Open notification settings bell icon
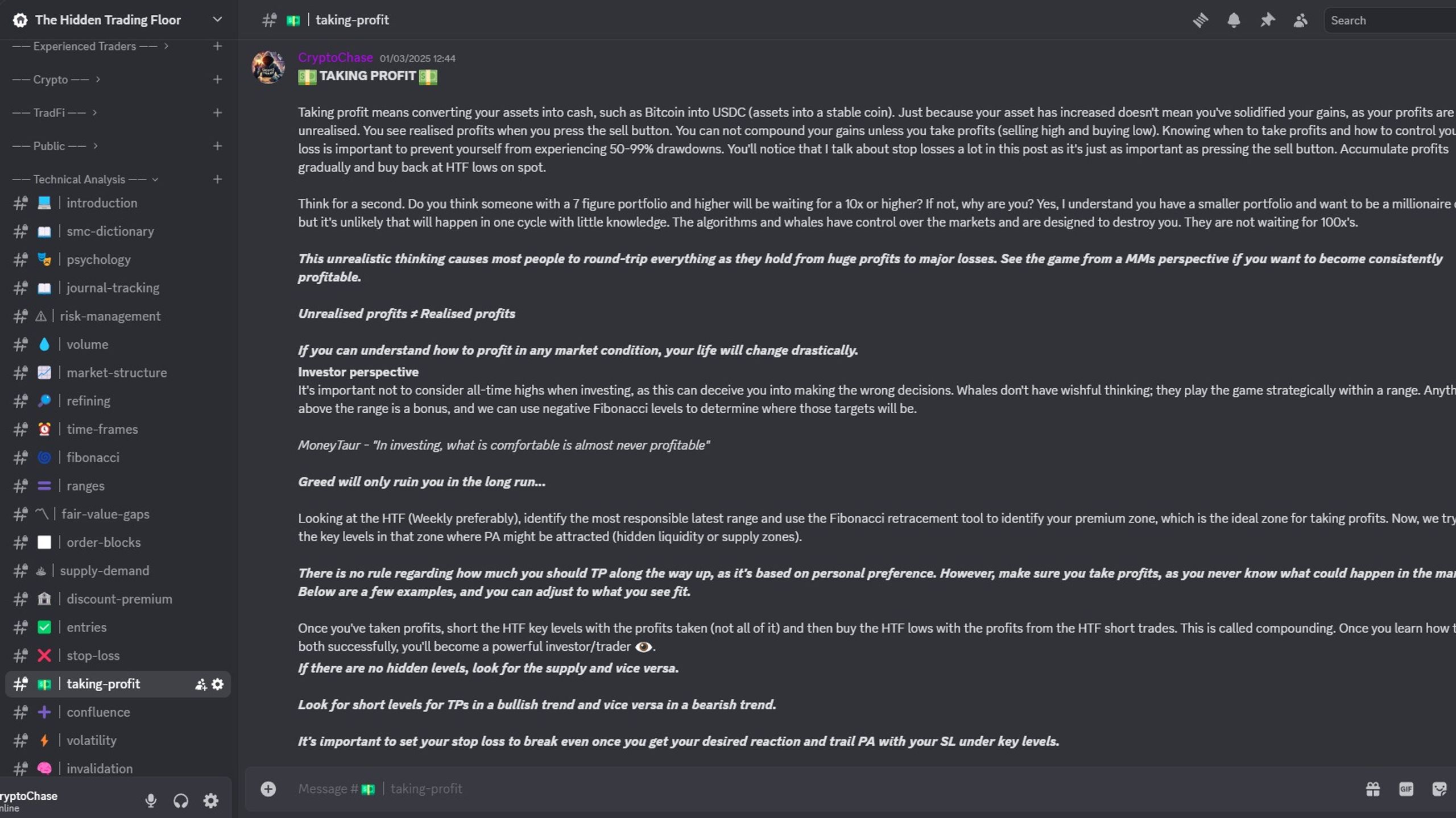1456x818 pixels. [1234, 20]
